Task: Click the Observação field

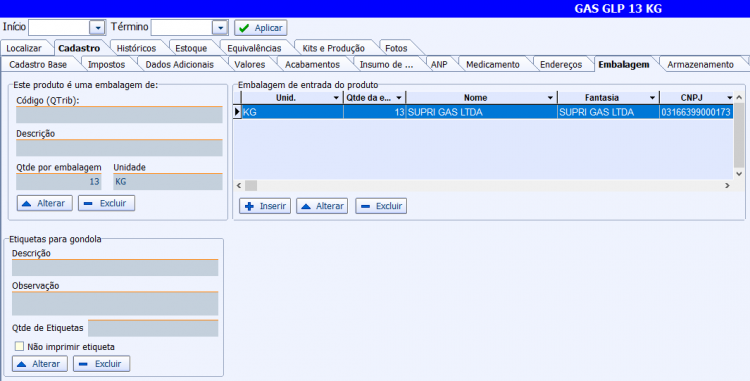Action: [115, 304]
